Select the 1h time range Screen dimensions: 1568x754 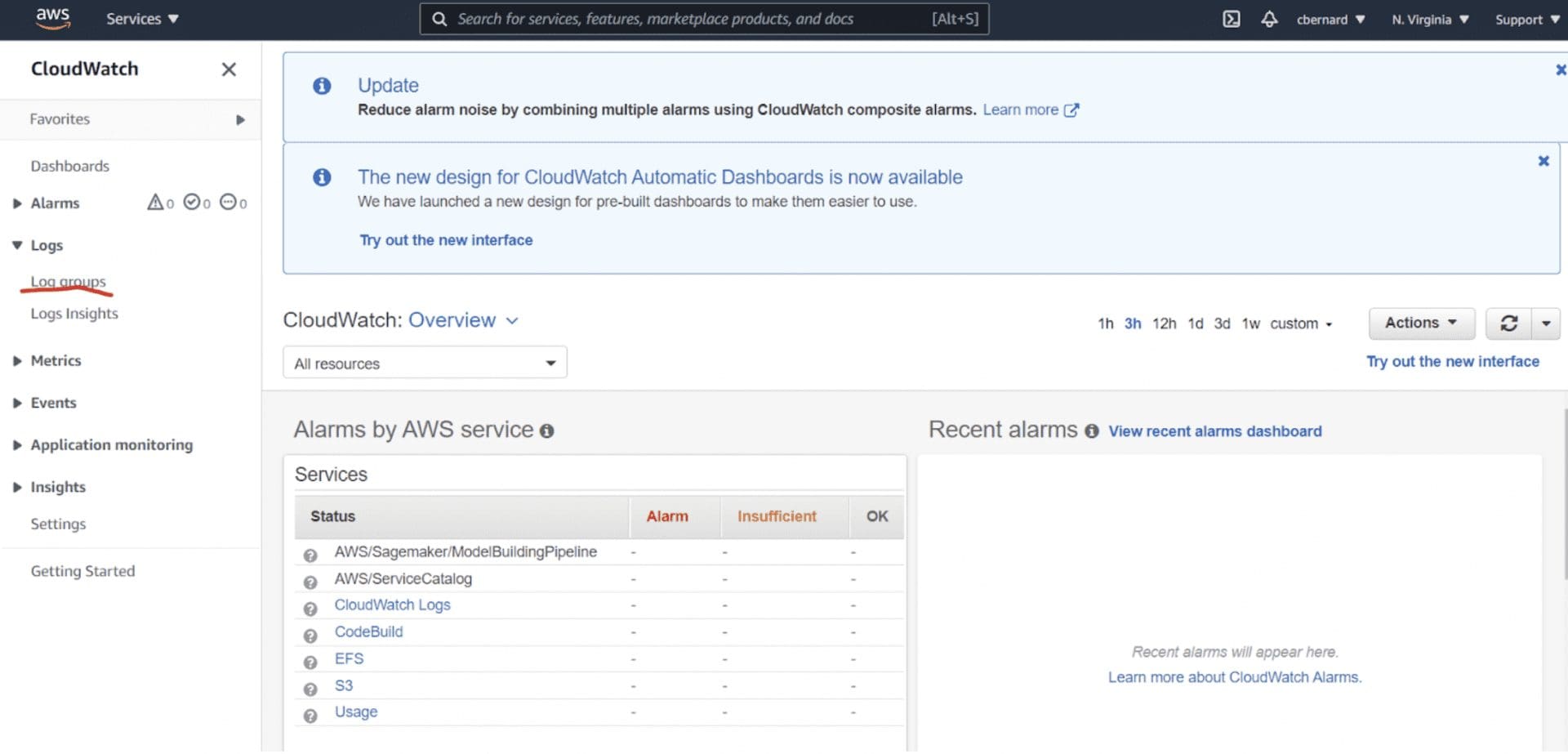point(1105,323)
